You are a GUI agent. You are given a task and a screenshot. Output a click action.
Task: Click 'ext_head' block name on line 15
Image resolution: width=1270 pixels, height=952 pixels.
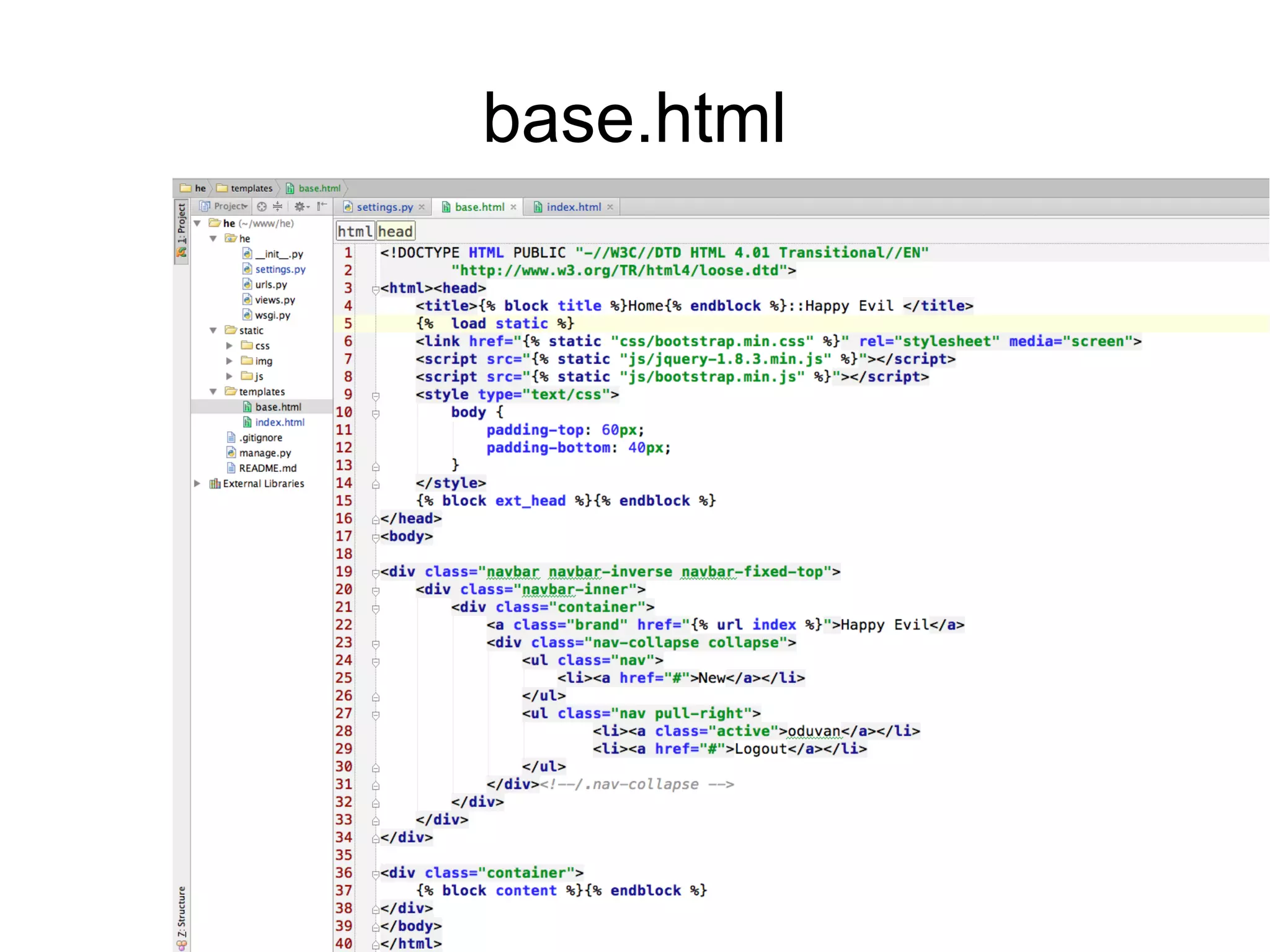(x=530, y=501)
